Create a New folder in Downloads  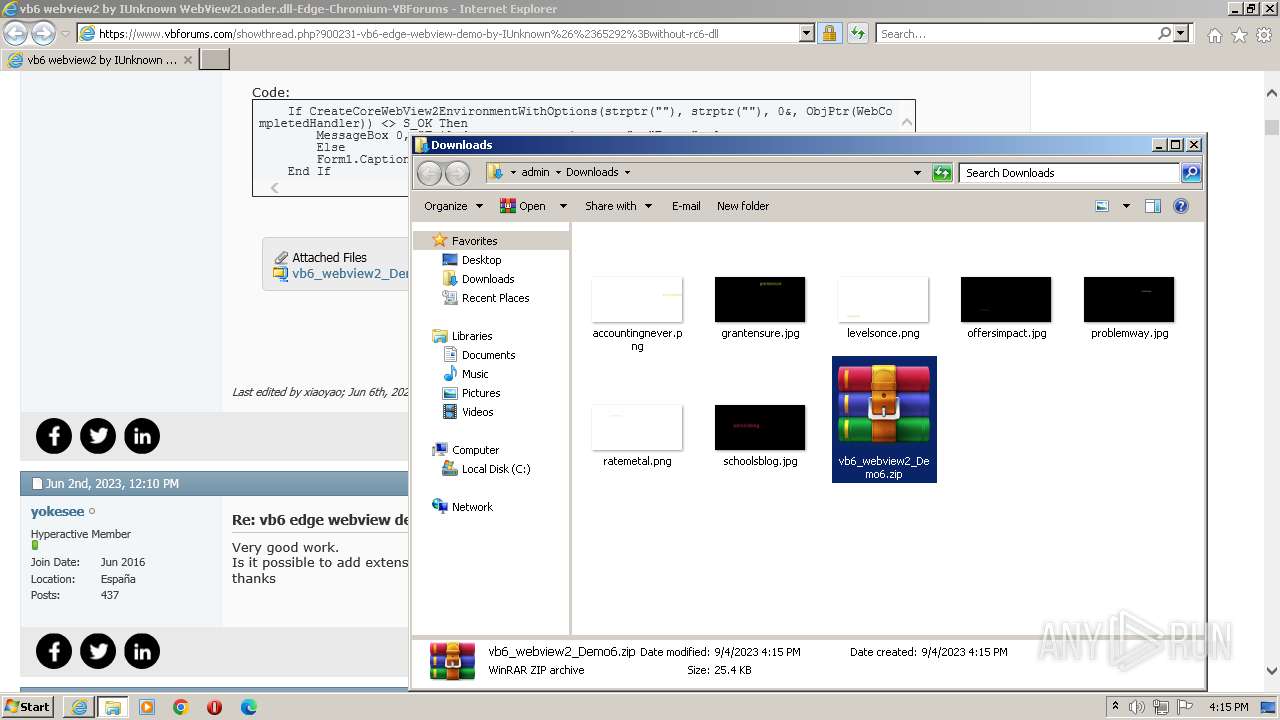click(x=743, y=206)
